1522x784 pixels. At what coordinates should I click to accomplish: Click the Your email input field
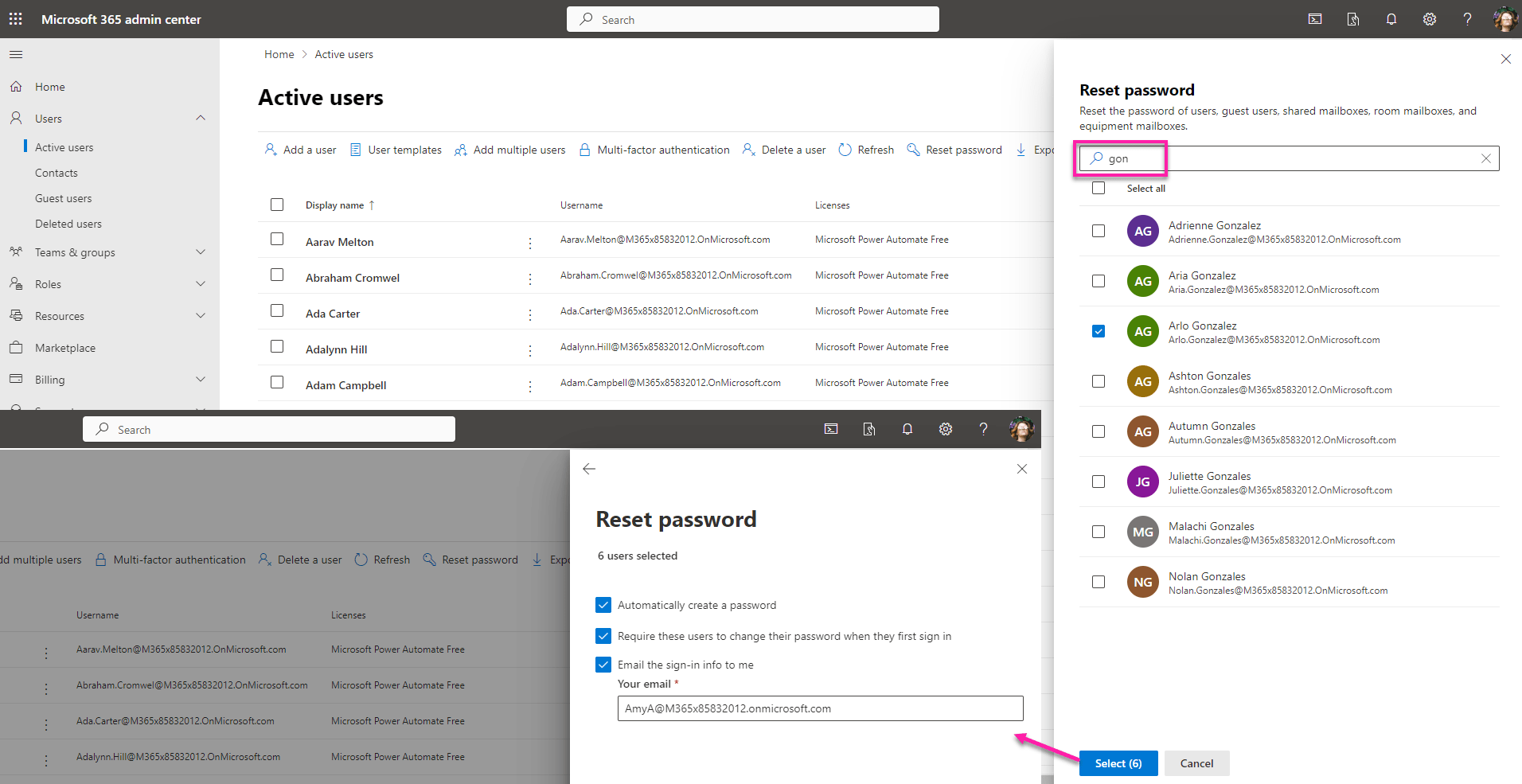point(820,708)
